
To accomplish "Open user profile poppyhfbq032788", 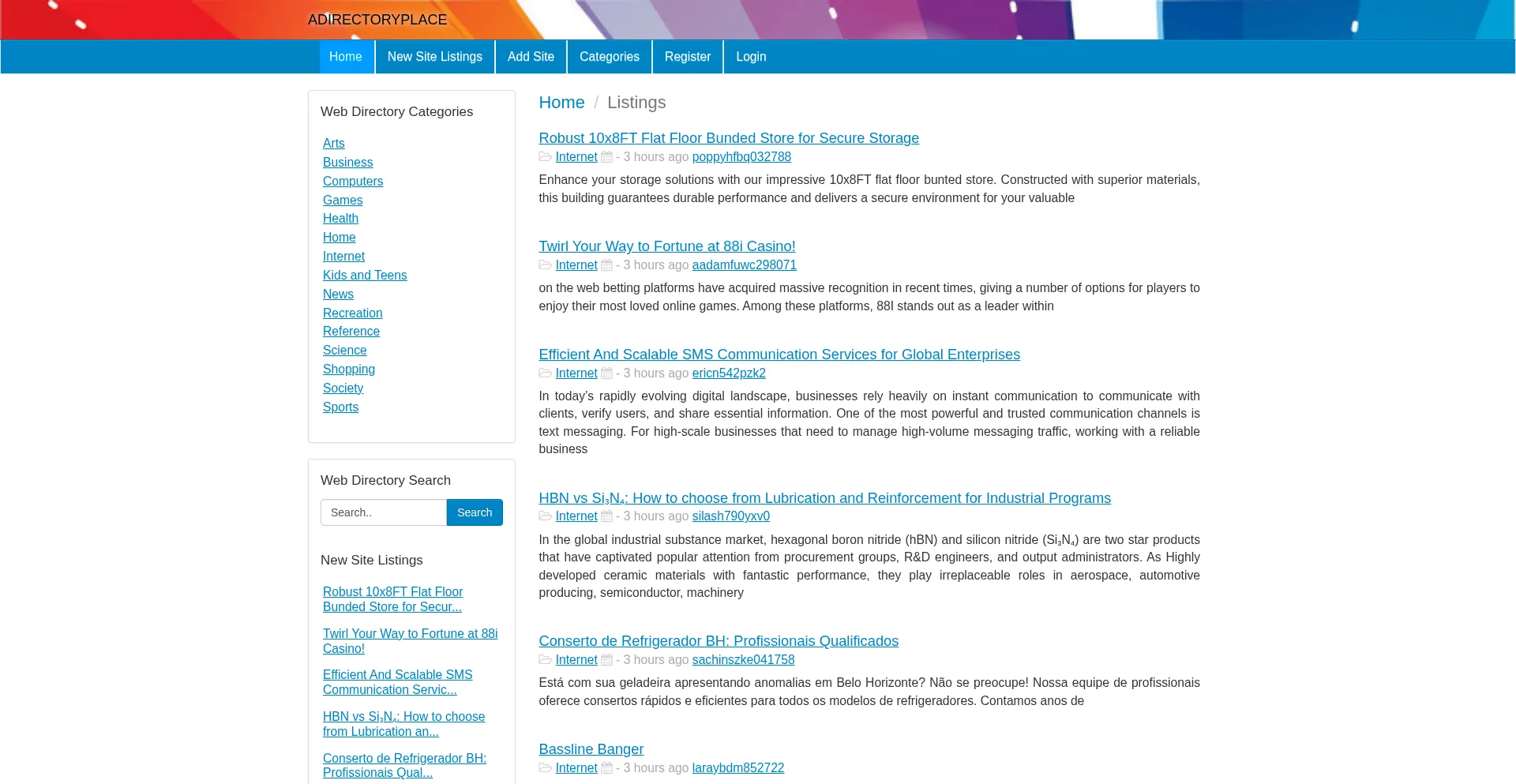I will [x=741, y=157].
